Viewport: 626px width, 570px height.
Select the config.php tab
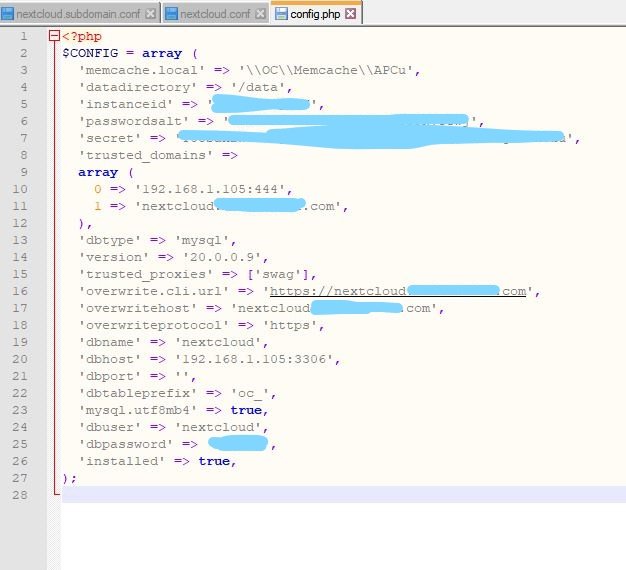click(x=316, y=14)
